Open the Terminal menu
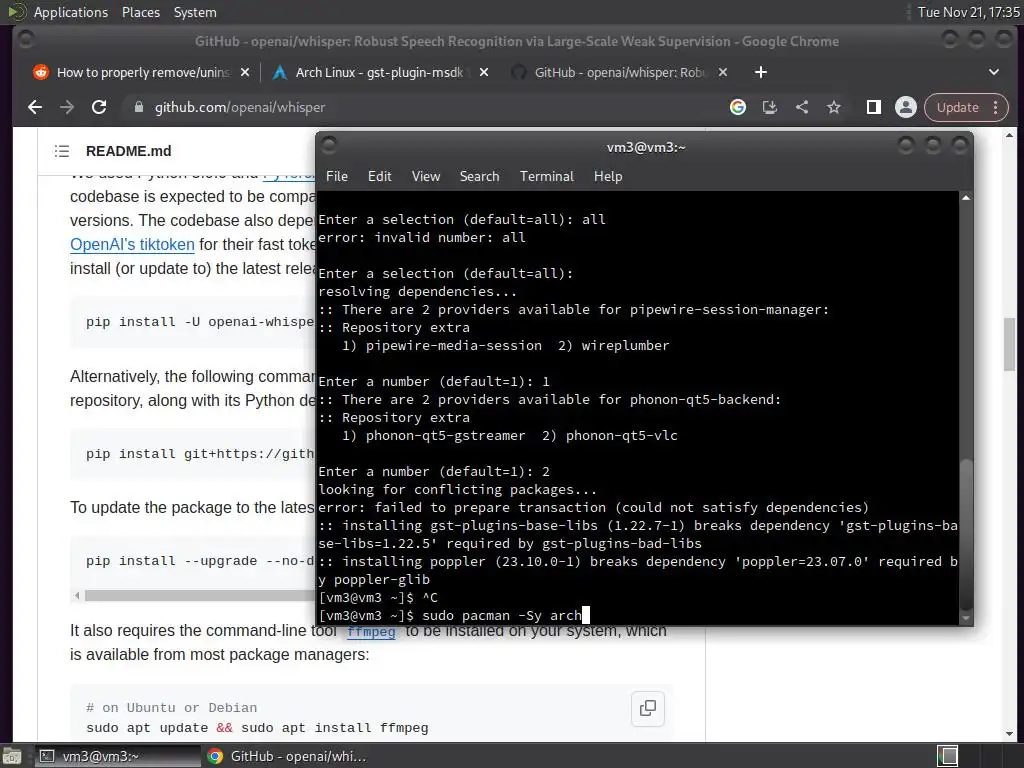The image size is (1024, 768). pos(547,176)
